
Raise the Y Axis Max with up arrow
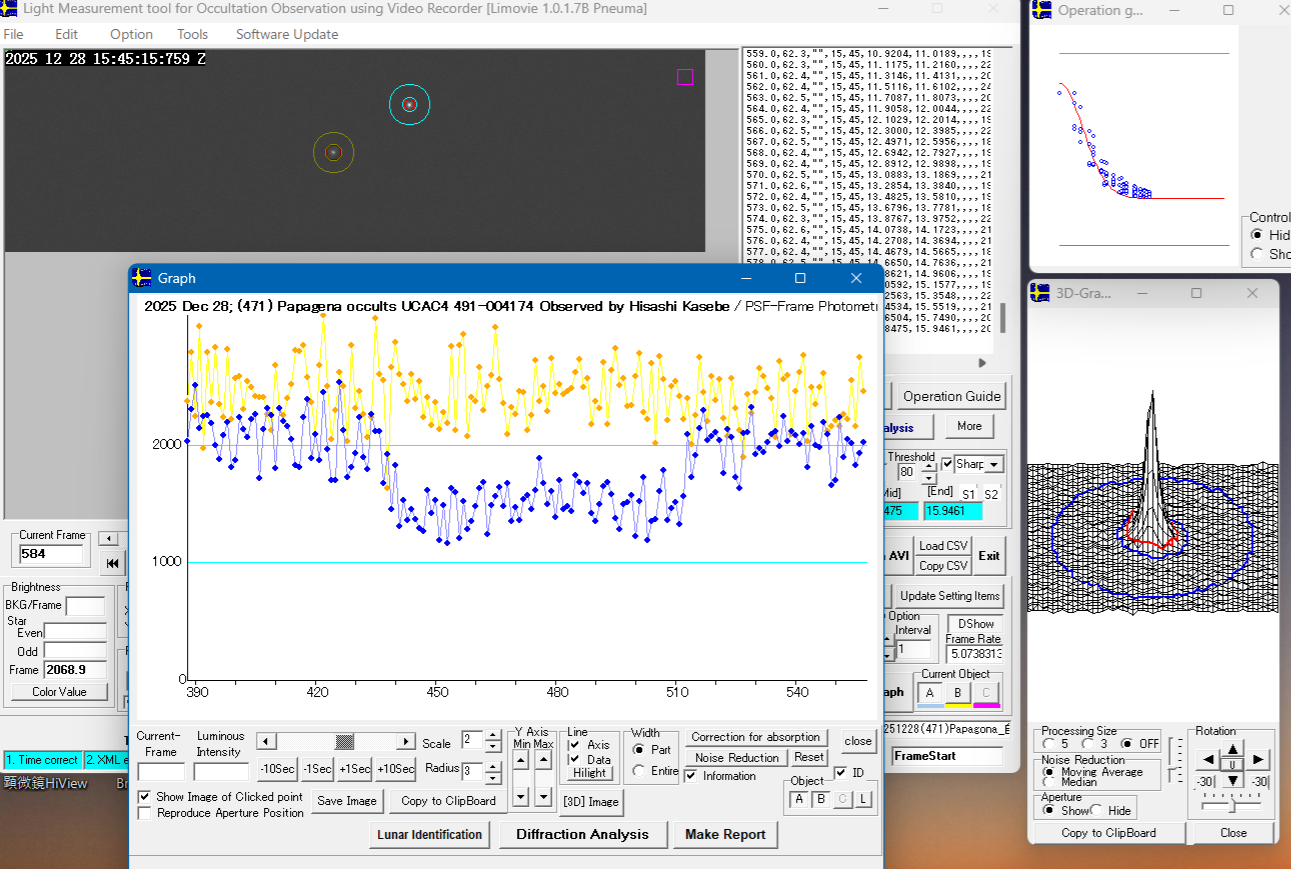tap(543, 761)
